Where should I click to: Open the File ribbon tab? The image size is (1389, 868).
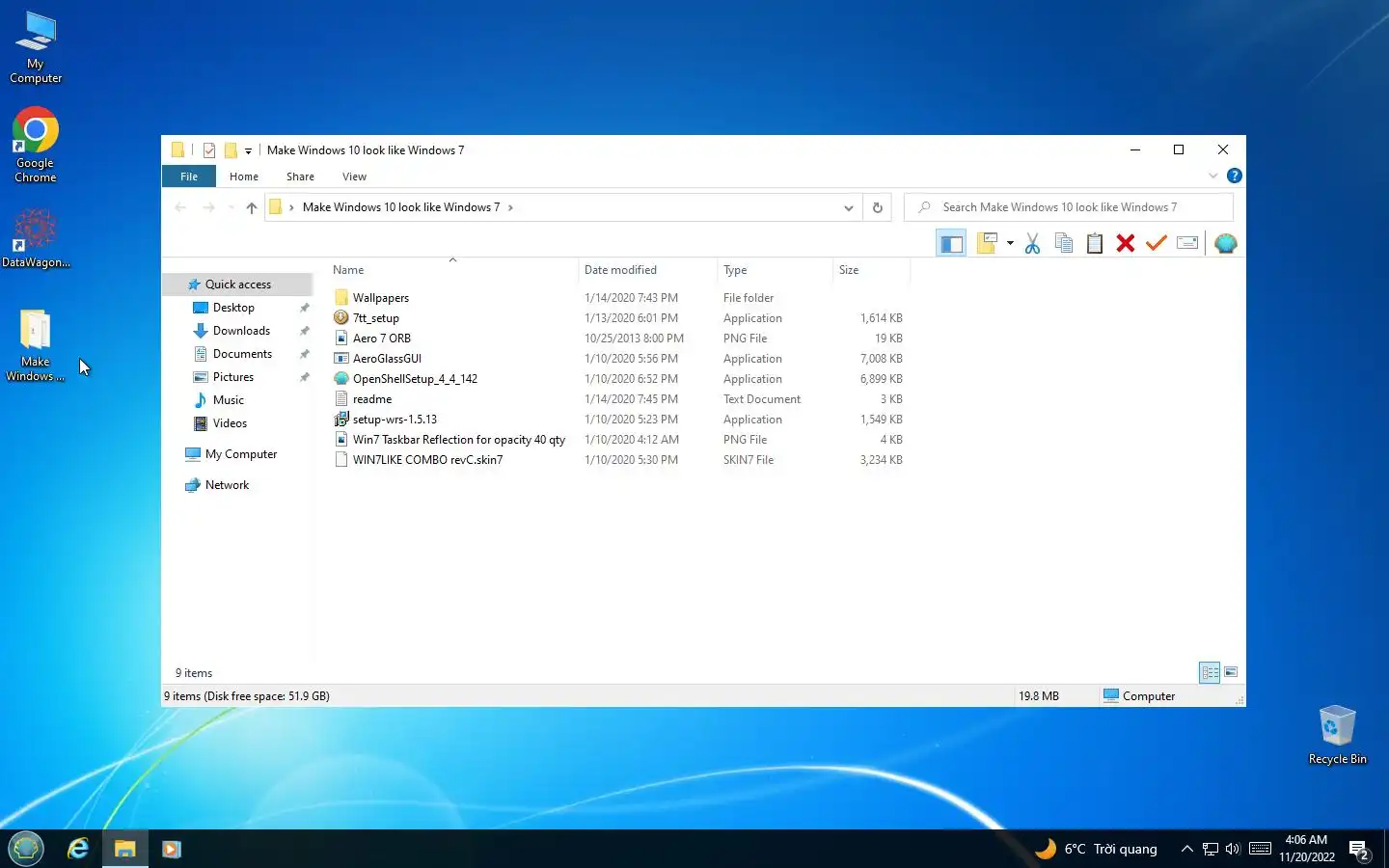(x=189, y=176)
